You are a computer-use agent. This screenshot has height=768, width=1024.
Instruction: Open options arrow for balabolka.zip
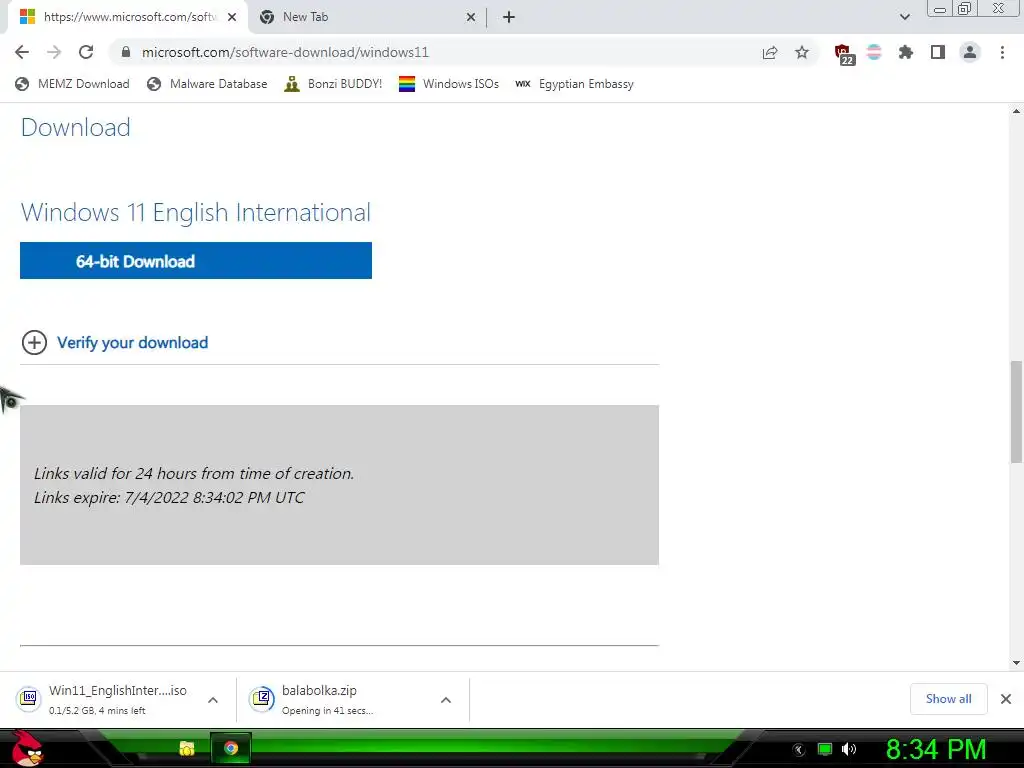[446, 700]
